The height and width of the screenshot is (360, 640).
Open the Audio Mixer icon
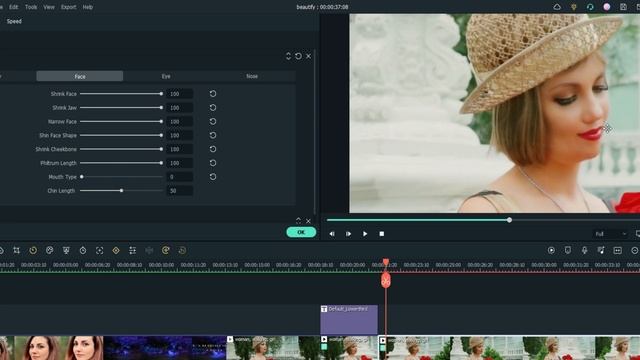[601, 250]
